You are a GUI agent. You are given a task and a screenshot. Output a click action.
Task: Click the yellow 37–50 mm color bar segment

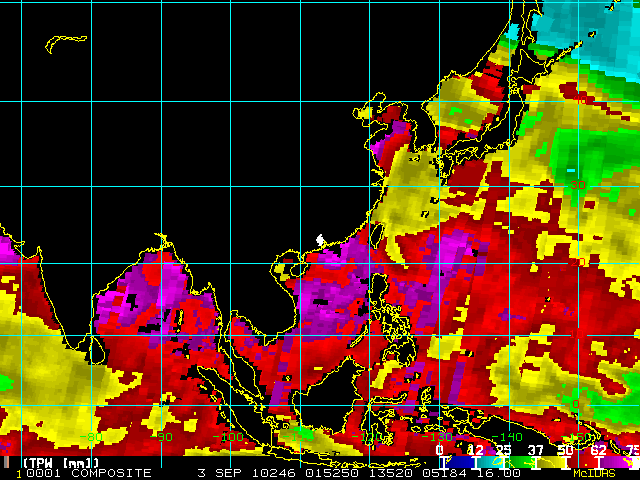point(551,462)
